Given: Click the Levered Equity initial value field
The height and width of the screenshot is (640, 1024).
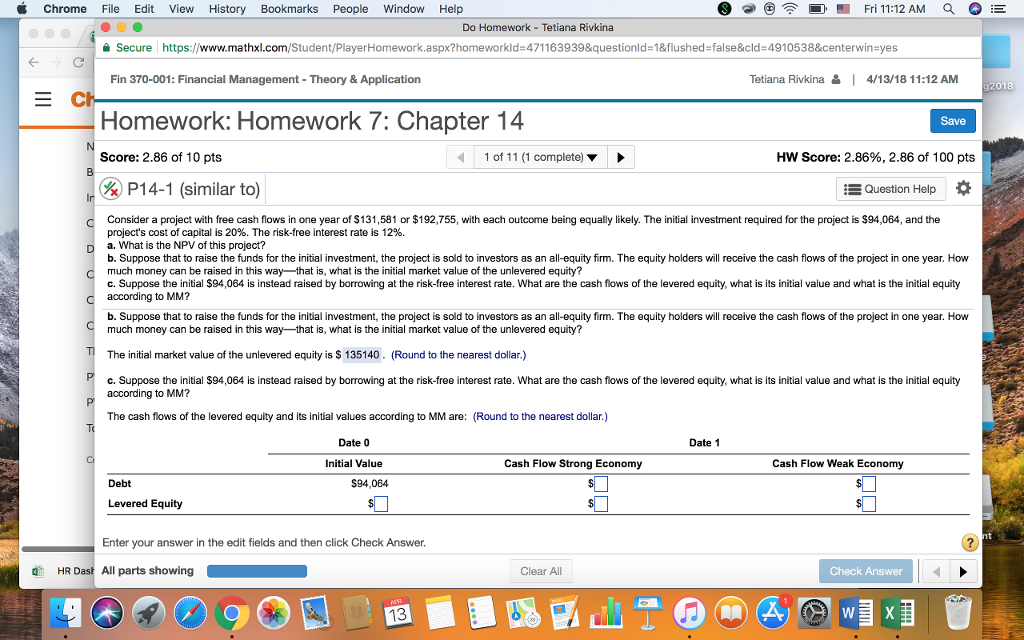Looking at the screenshot, I should [x=380, y=504].
